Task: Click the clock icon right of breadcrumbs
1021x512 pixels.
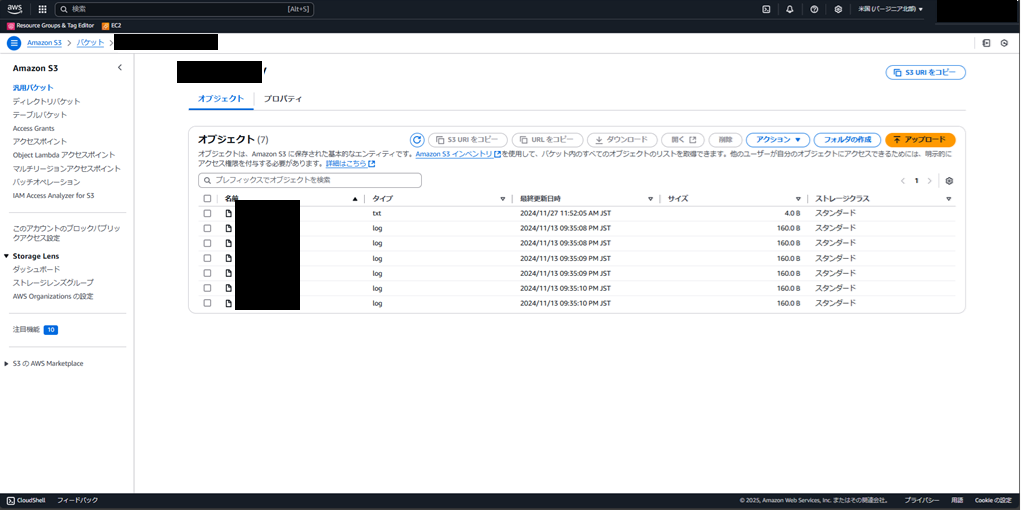Action: pos(1005,43)
